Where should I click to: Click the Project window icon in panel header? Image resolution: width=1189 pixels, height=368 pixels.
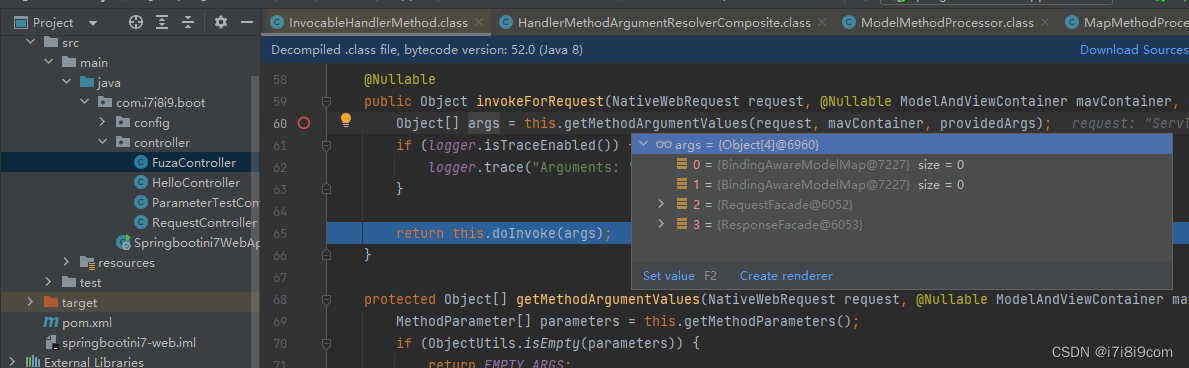[x=22, y=23]
